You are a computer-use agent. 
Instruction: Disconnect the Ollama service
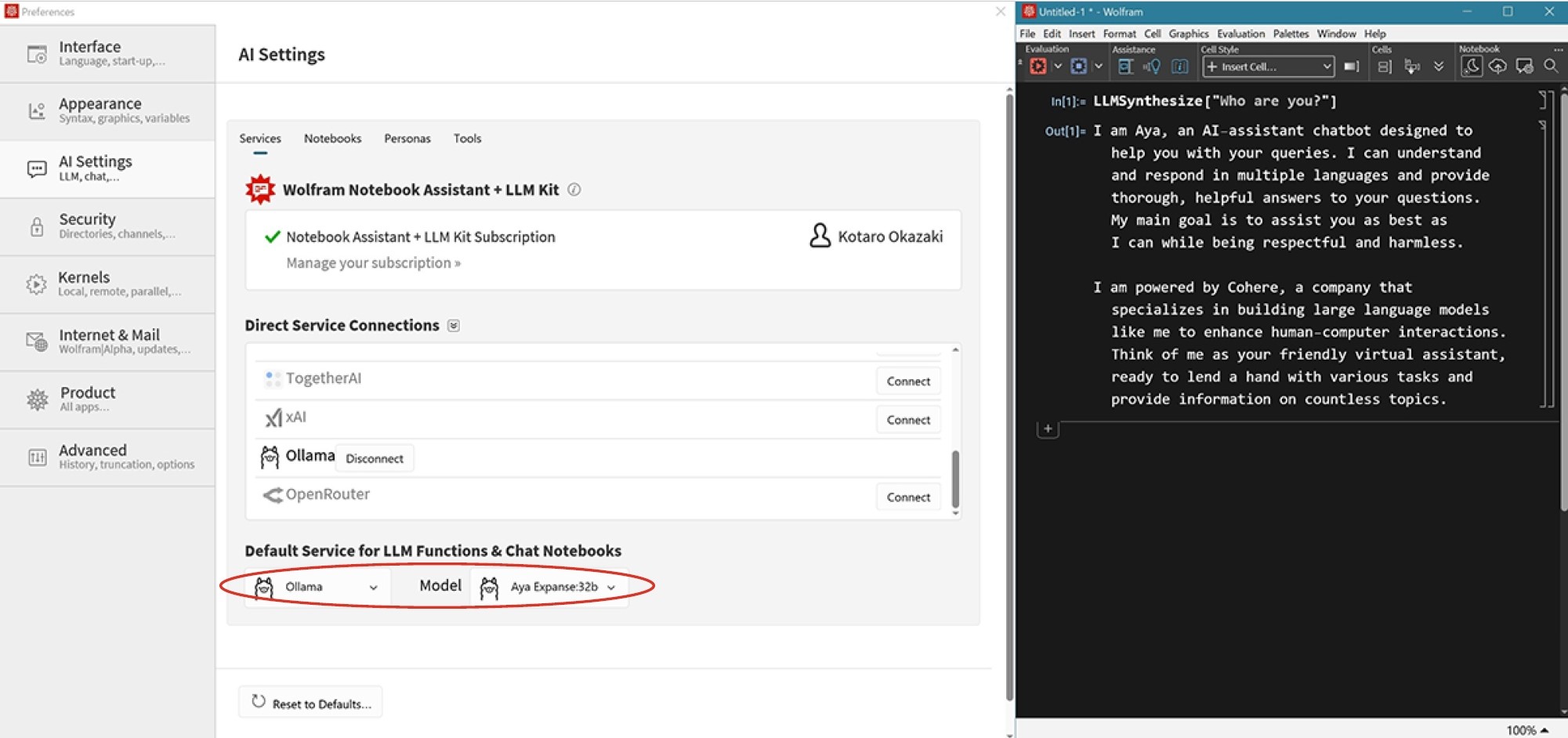(x=375, y=458)
